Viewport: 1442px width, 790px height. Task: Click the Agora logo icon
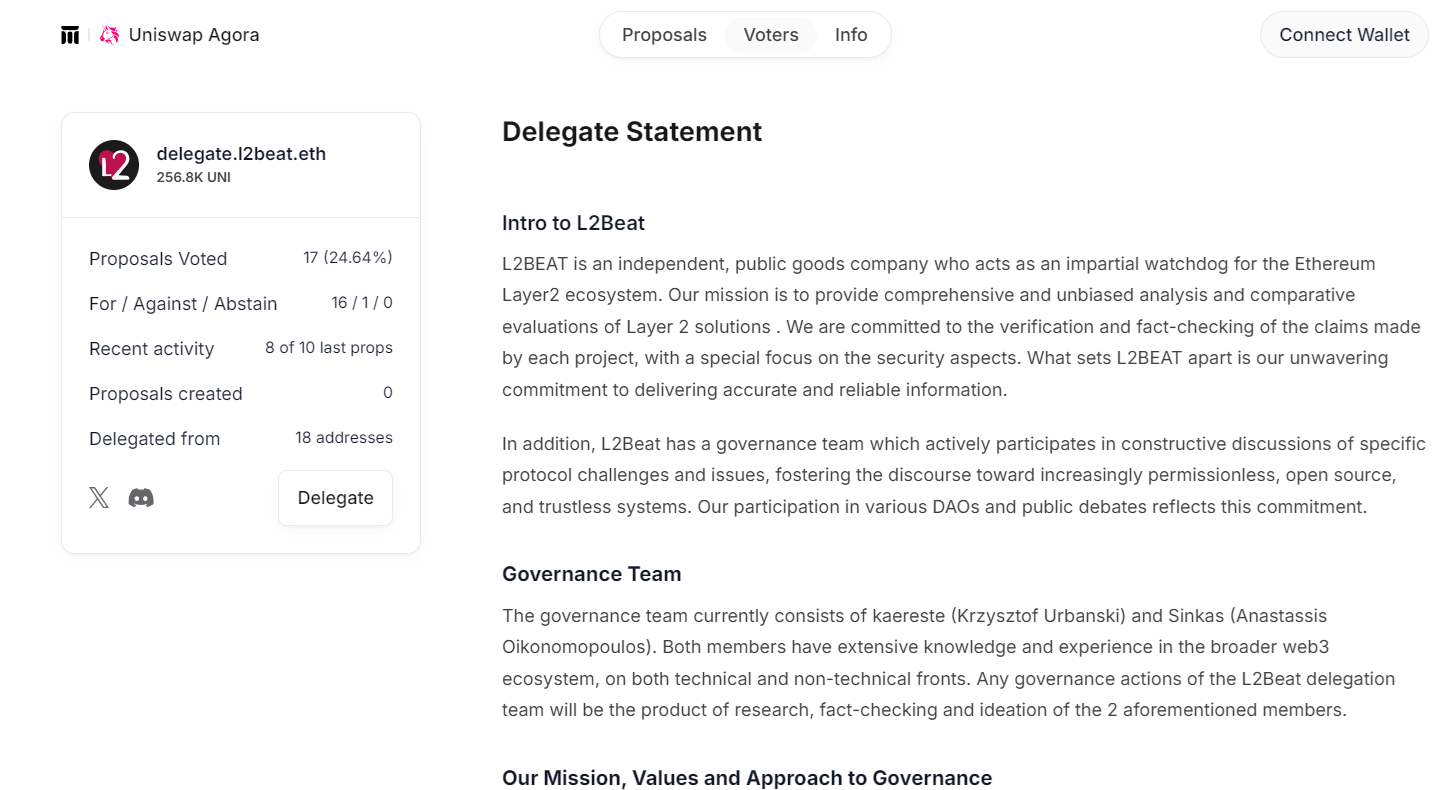(70, 35)
